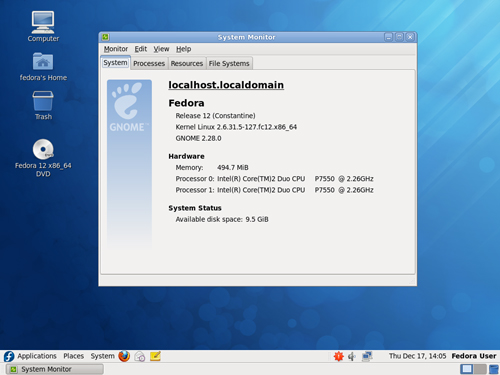Switch to the Processes tab

point(149,63)
